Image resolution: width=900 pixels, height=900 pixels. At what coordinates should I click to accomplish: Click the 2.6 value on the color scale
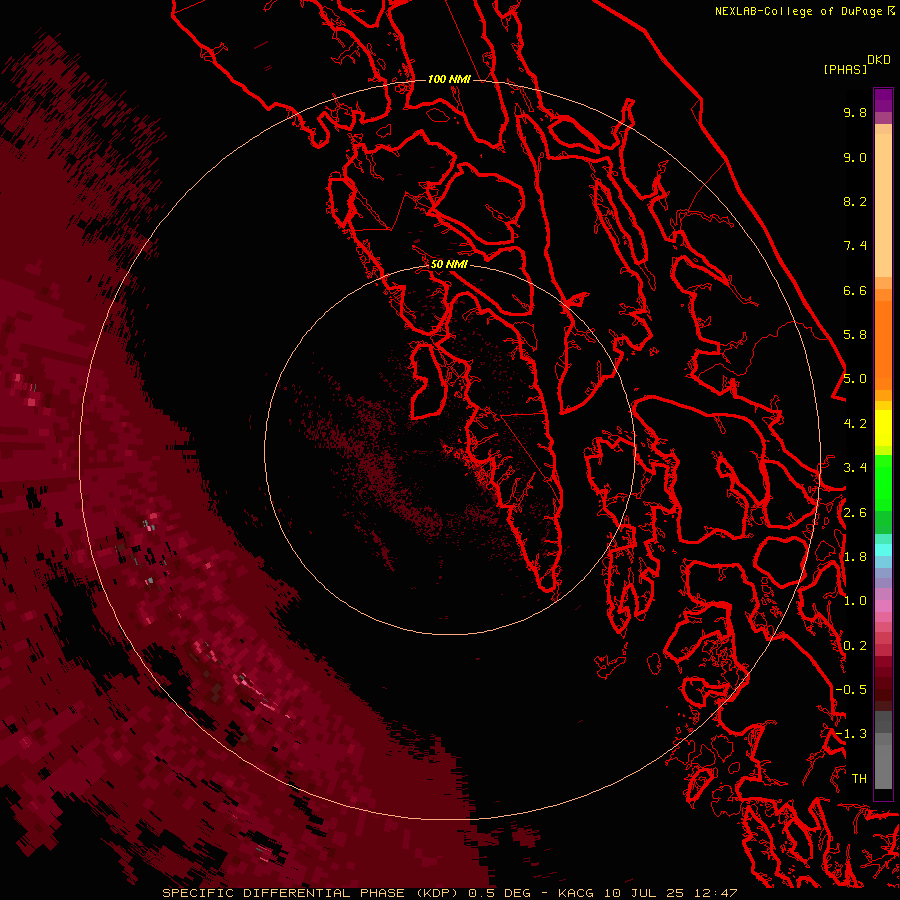click(x=855, y=513)
